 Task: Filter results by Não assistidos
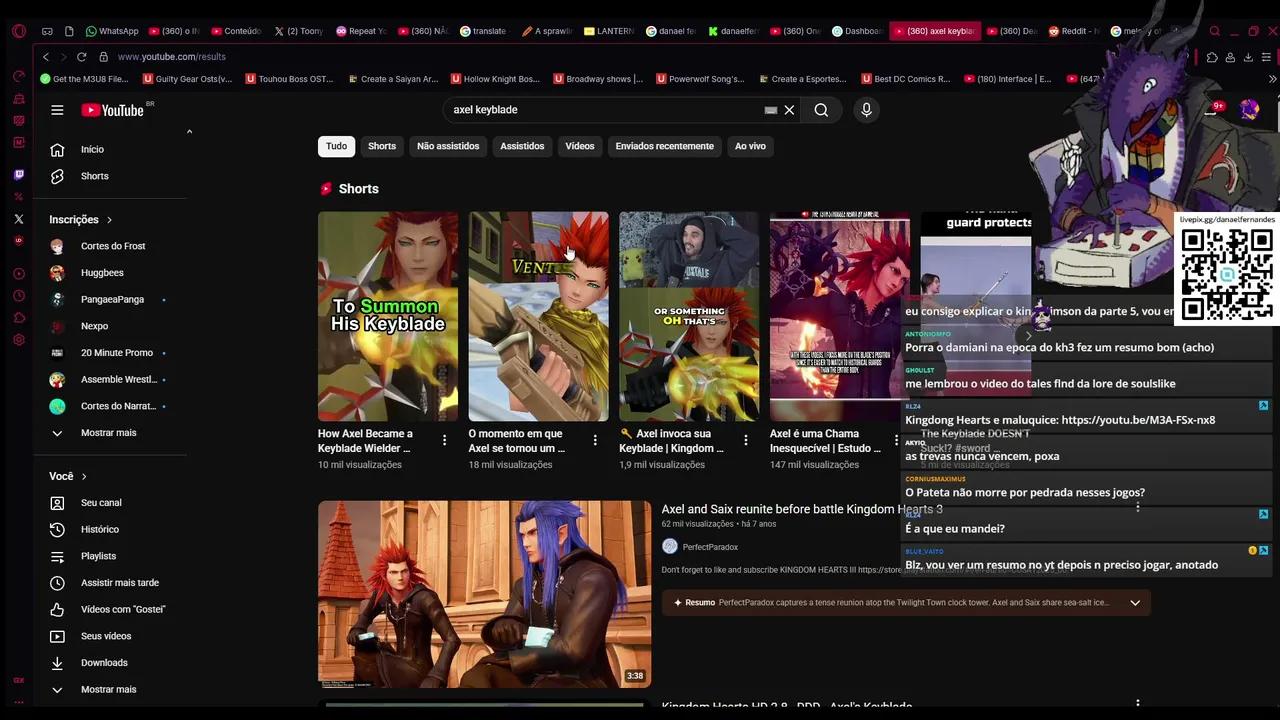point(448,146)
